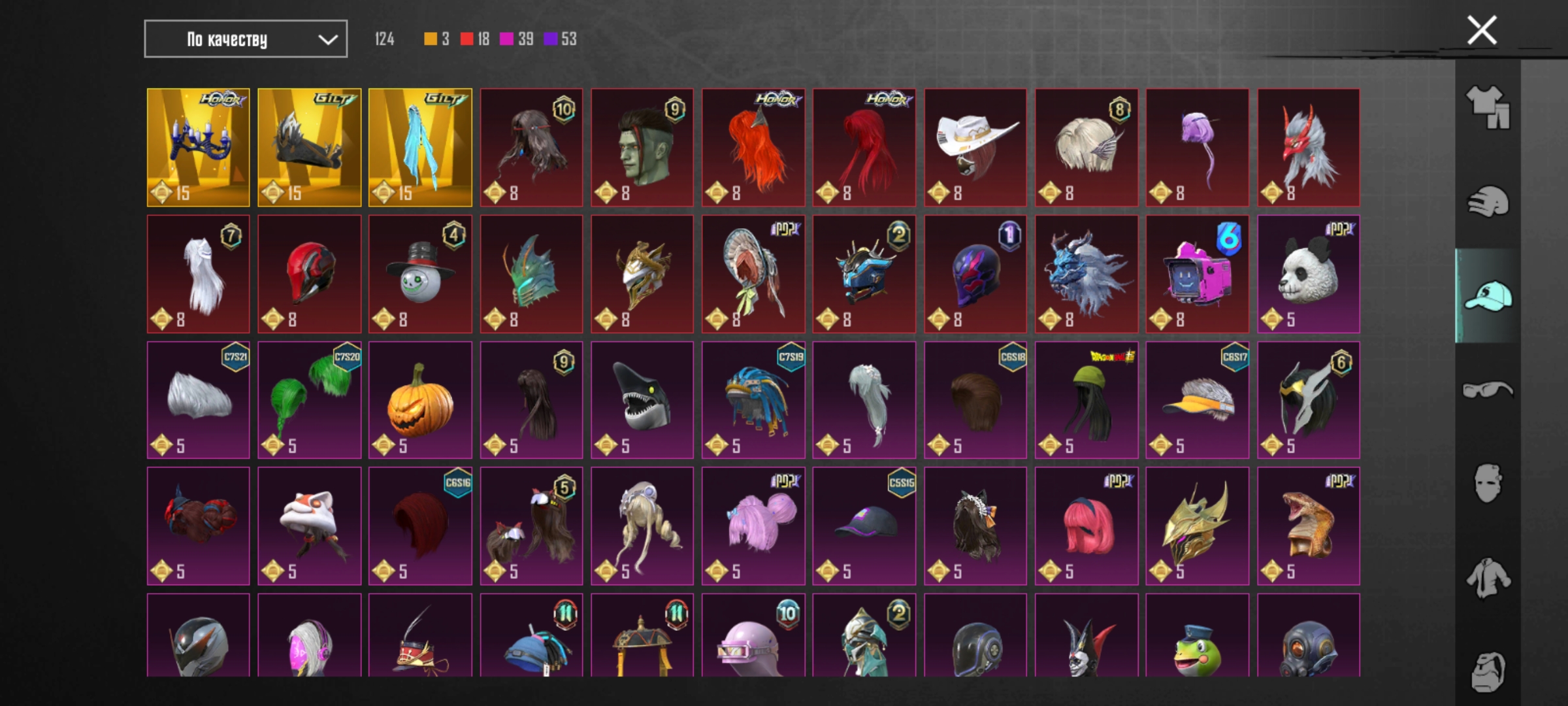This screenshot has height=706, width=1568.
Task: Click the purple quality count 53
Action: [x=568, y=39]
